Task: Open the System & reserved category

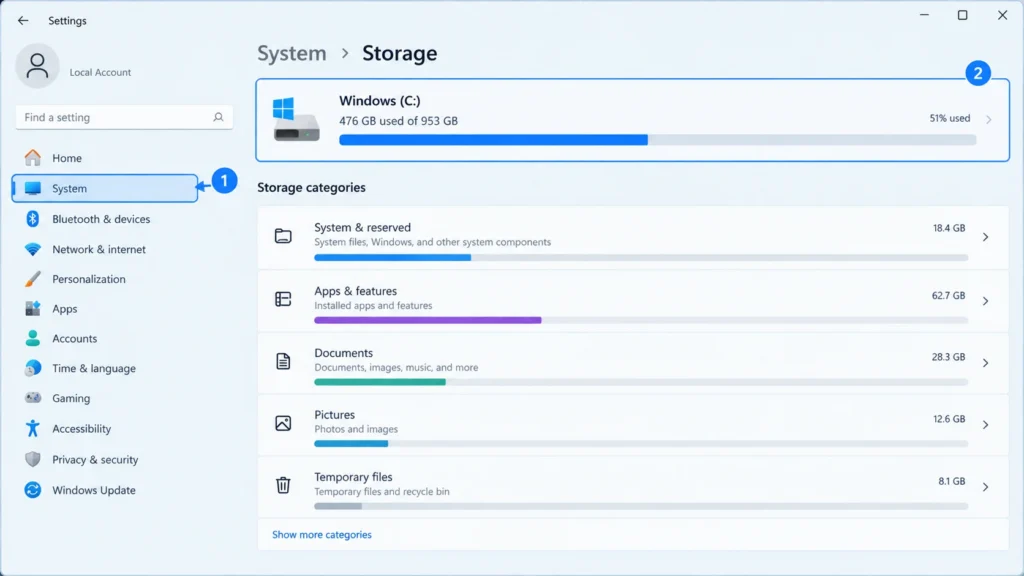Action: [633, 238]
